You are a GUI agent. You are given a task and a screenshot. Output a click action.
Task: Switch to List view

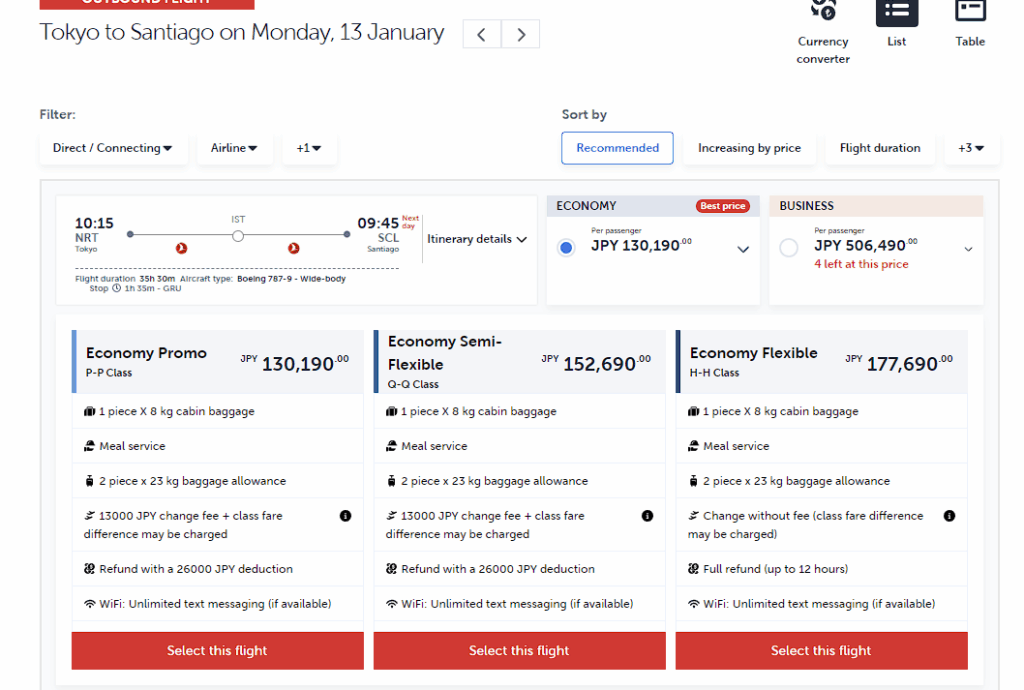tap(896, 20)
